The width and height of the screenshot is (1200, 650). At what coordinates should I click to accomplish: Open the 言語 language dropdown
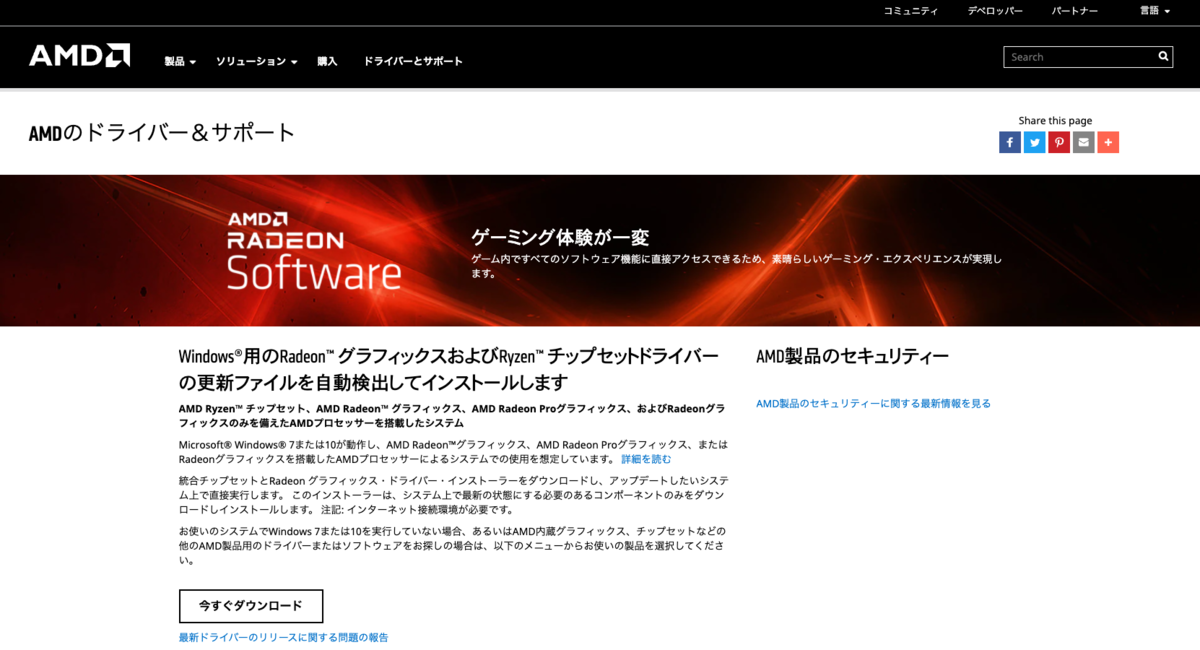tap(1155, 11)
